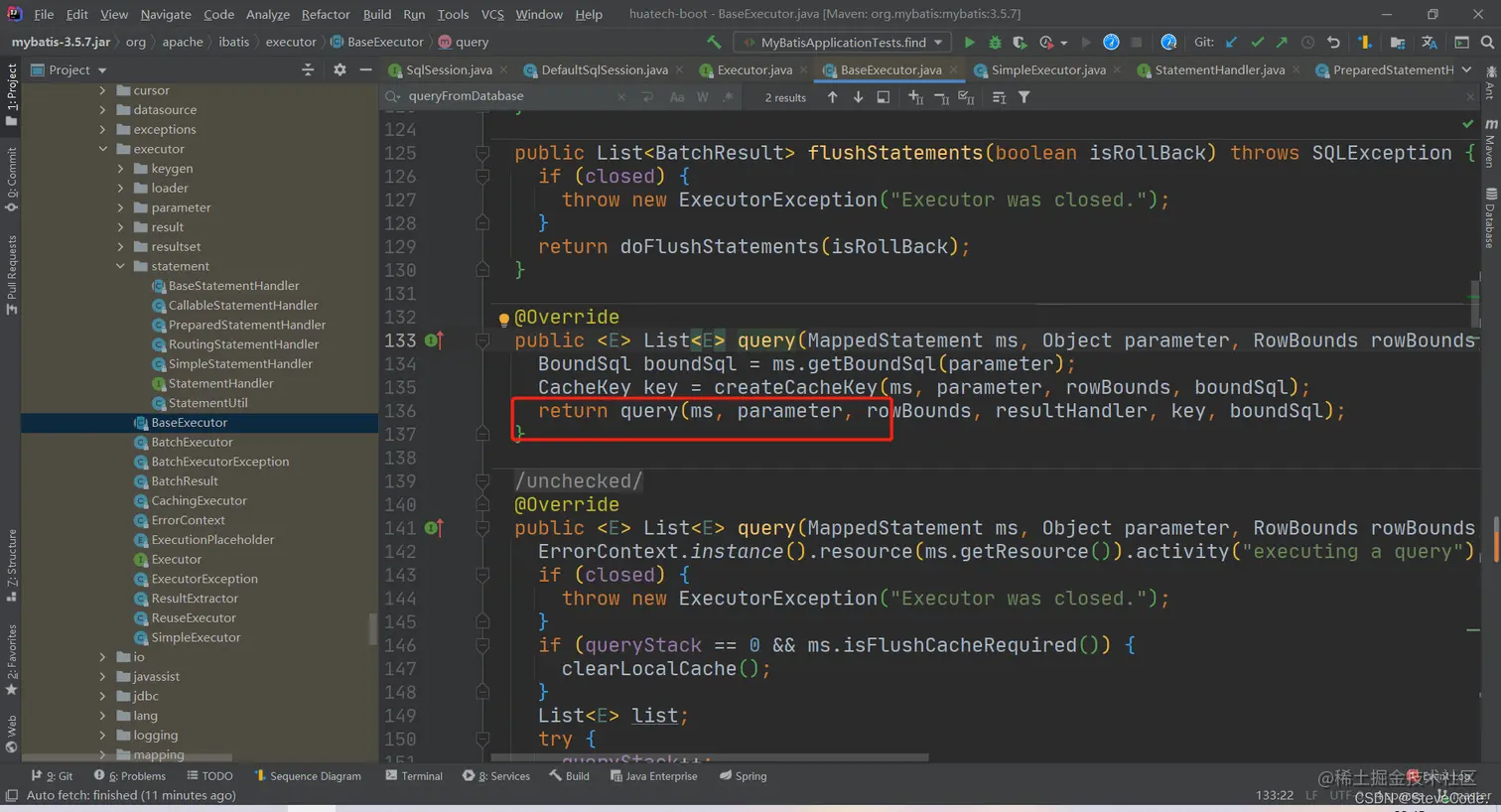Click the override gutter icon on line 141
This screenshot has height=812, width=1501.
[434, 528]
